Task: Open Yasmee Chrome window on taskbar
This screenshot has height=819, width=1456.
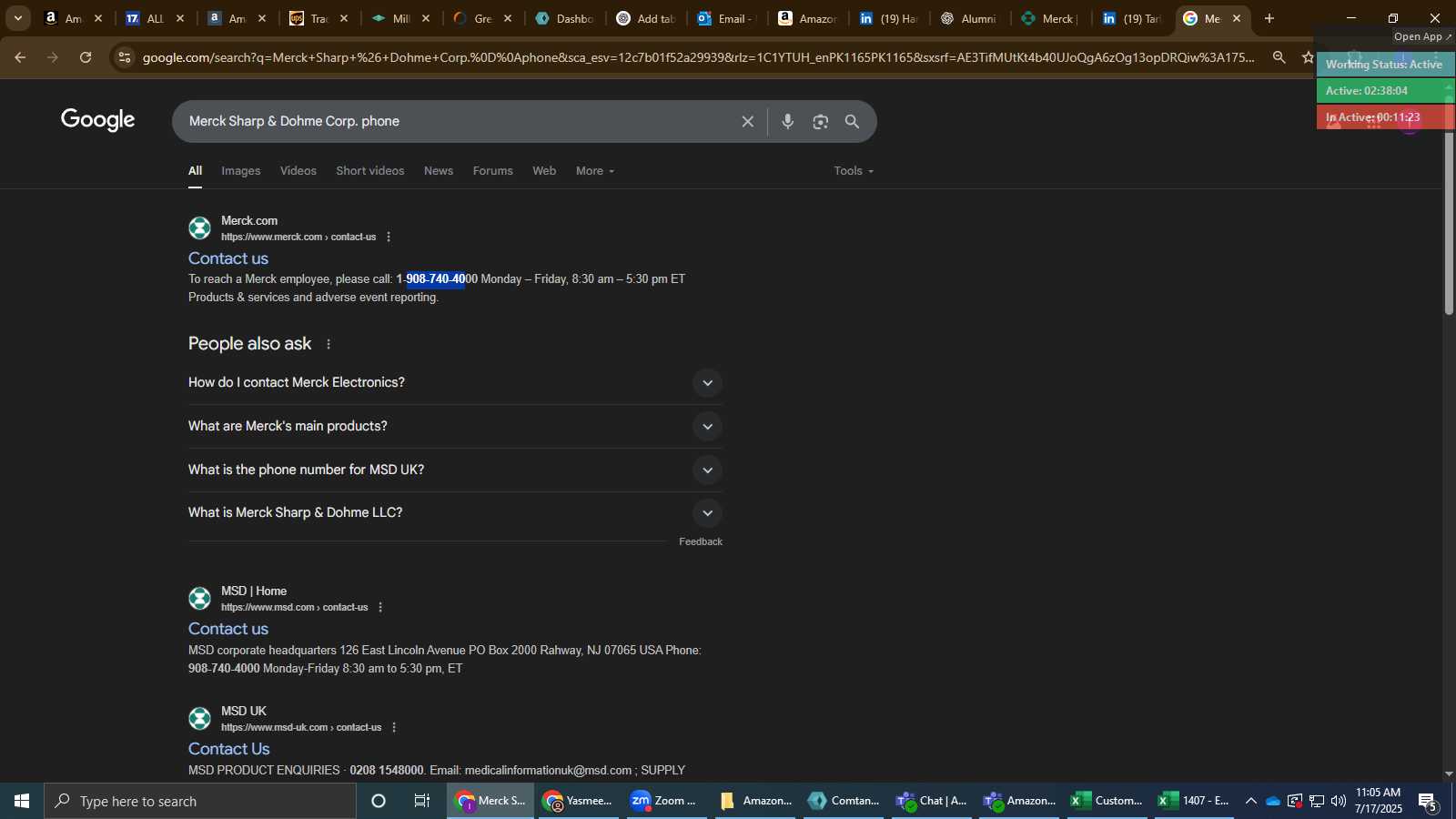Action: coord(577,801)
